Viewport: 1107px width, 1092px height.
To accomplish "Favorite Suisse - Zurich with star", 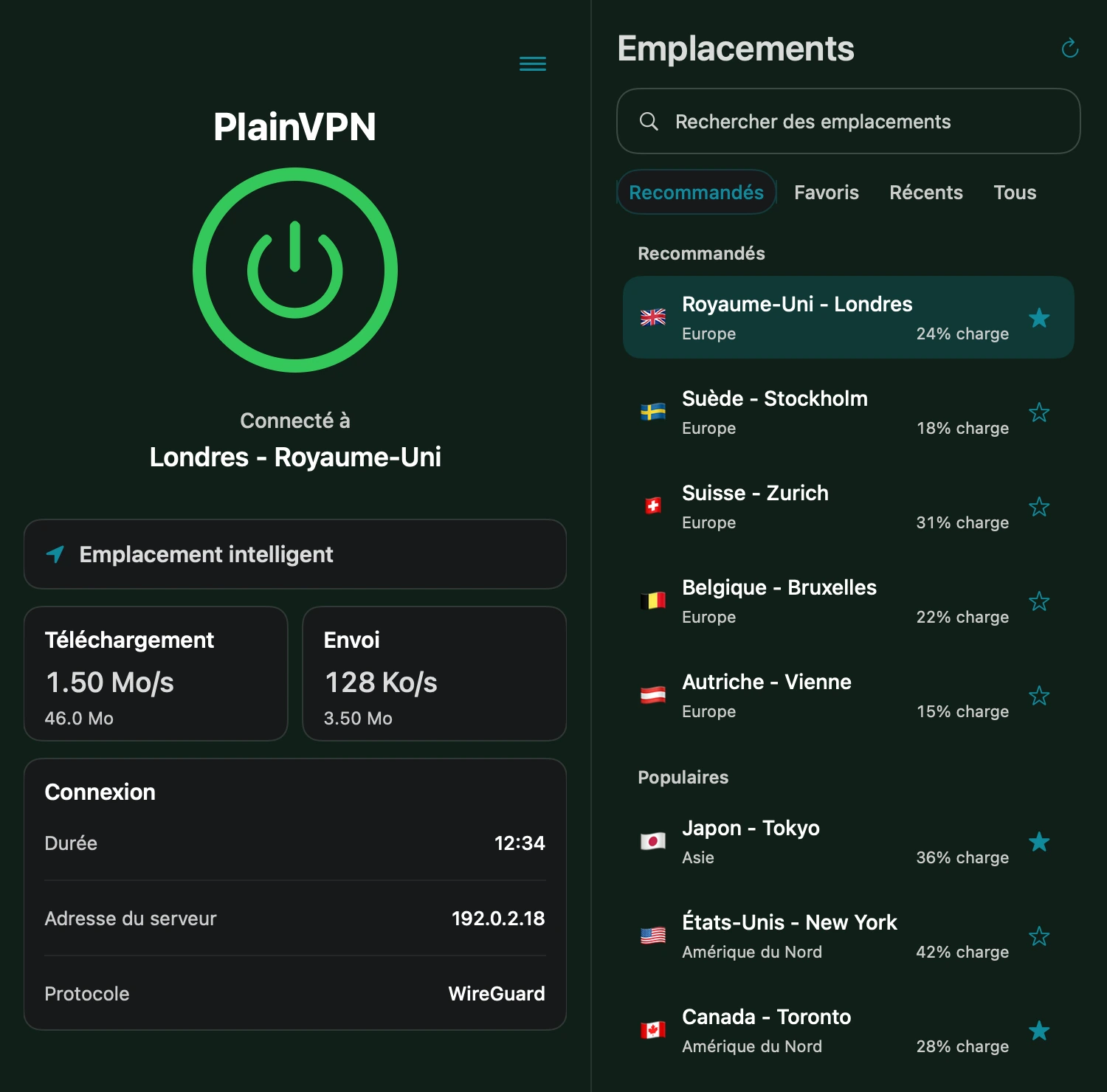I will (1039, 507).
